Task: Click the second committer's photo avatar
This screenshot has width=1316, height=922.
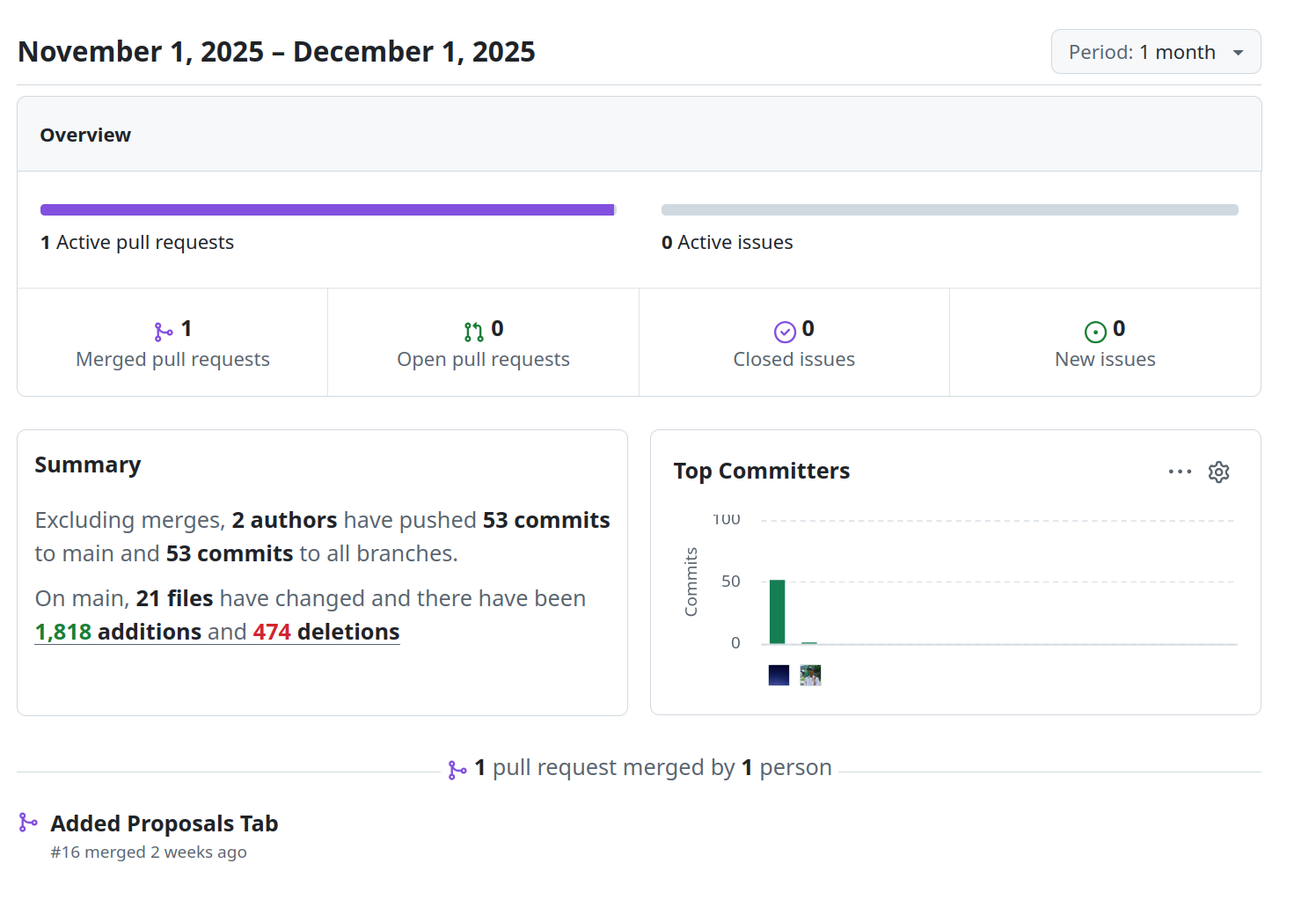Action: (810, 675)
